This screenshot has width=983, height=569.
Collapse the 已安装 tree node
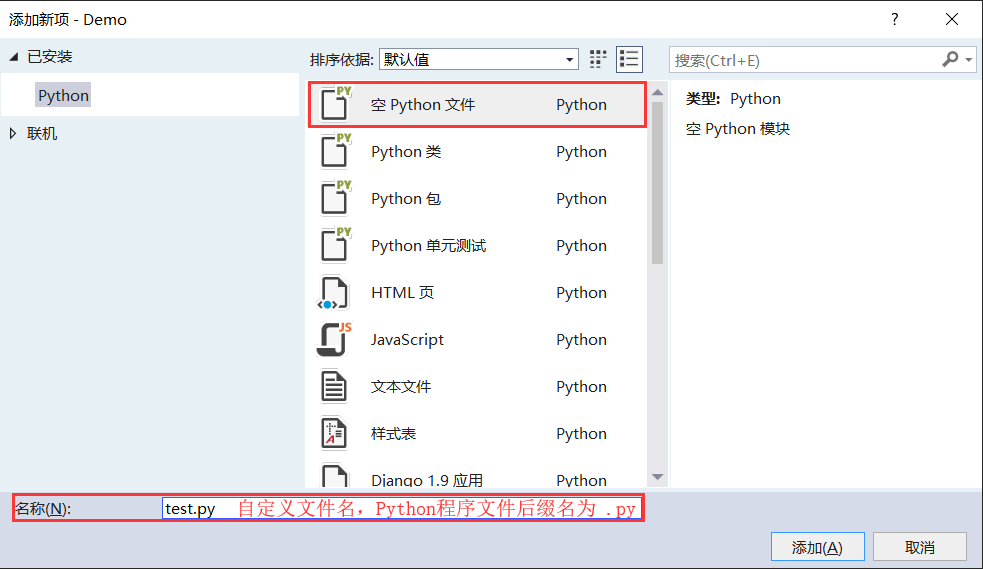click(14, 56)
